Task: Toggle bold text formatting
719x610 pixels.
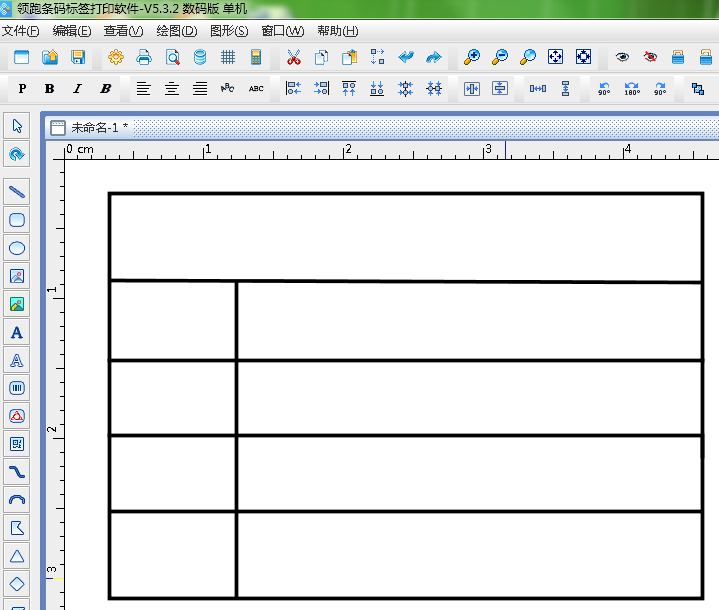Action: point(50,89)
